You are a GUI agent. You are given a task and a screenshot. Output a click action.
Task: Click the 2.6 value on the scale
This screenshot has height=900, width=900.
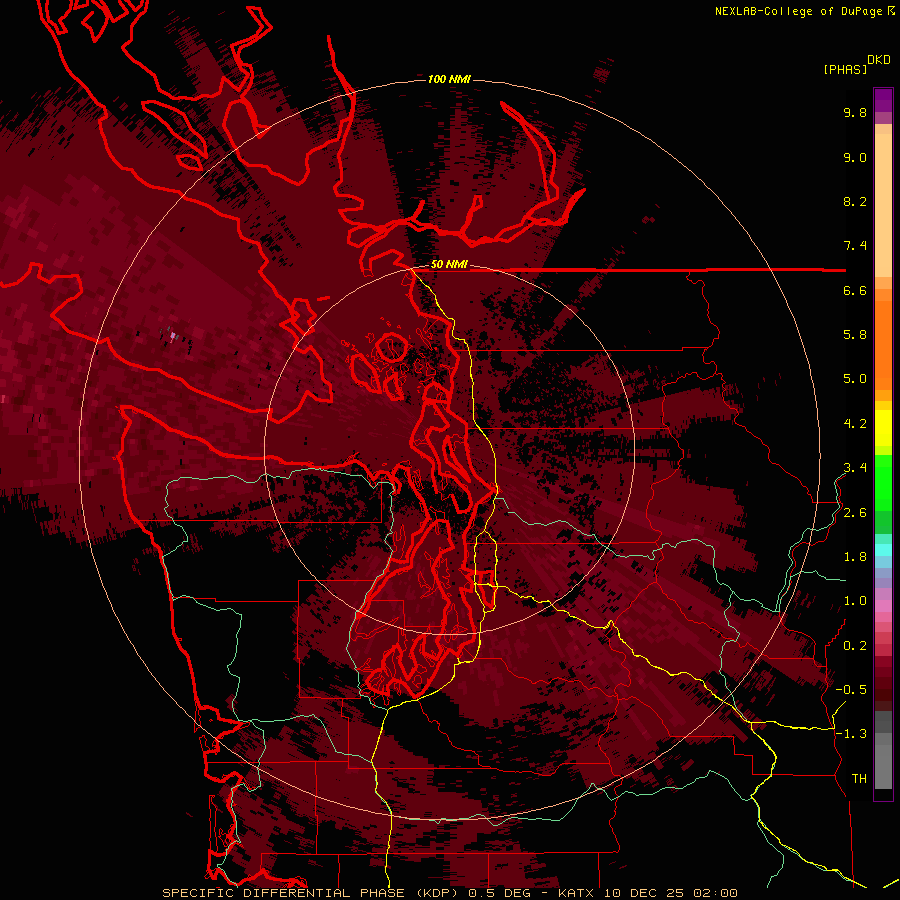coord(855,513)
